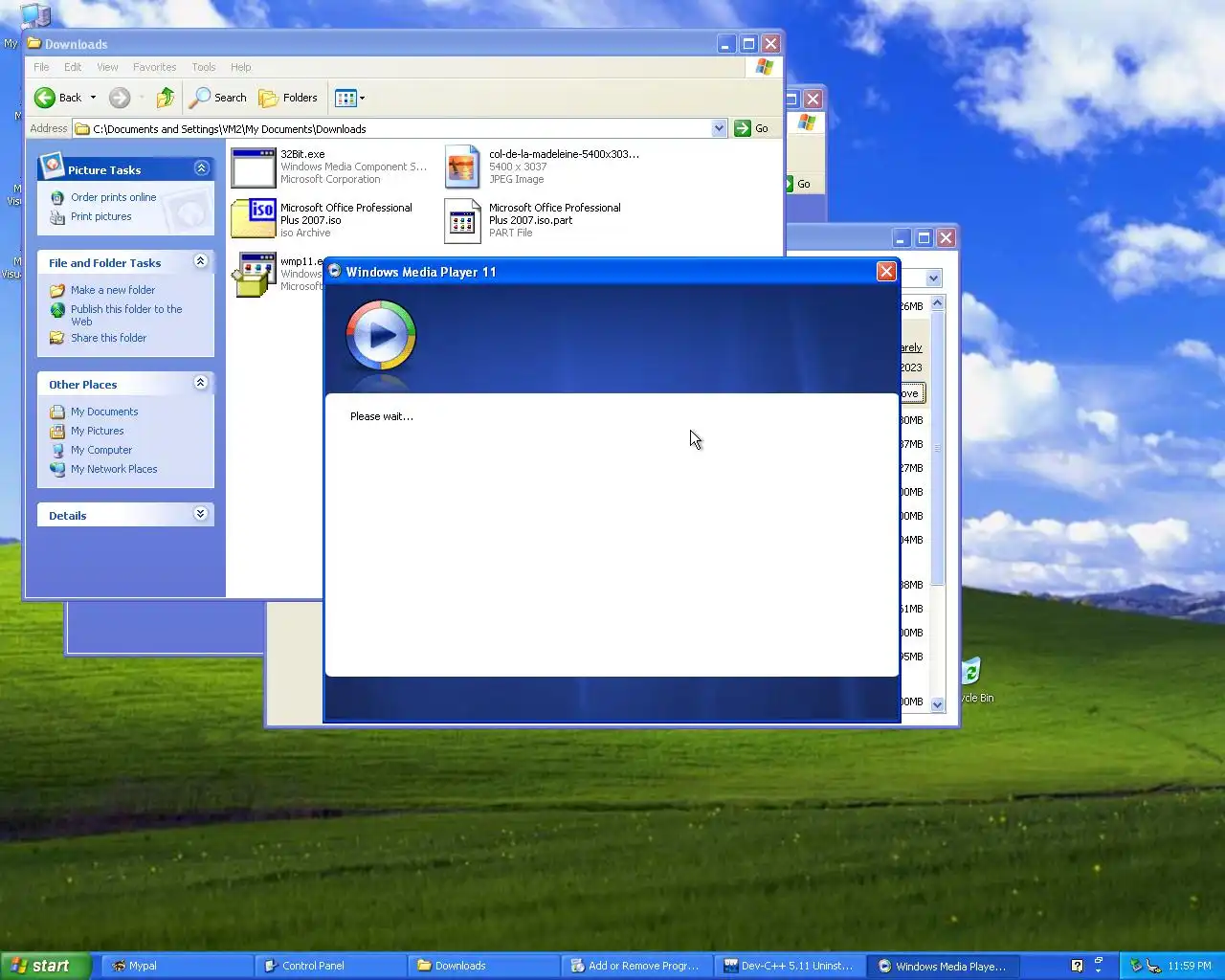Expand the Address bar dropdown
The width and height of the screenshot is (1225, 980).
tap(719, 128)
